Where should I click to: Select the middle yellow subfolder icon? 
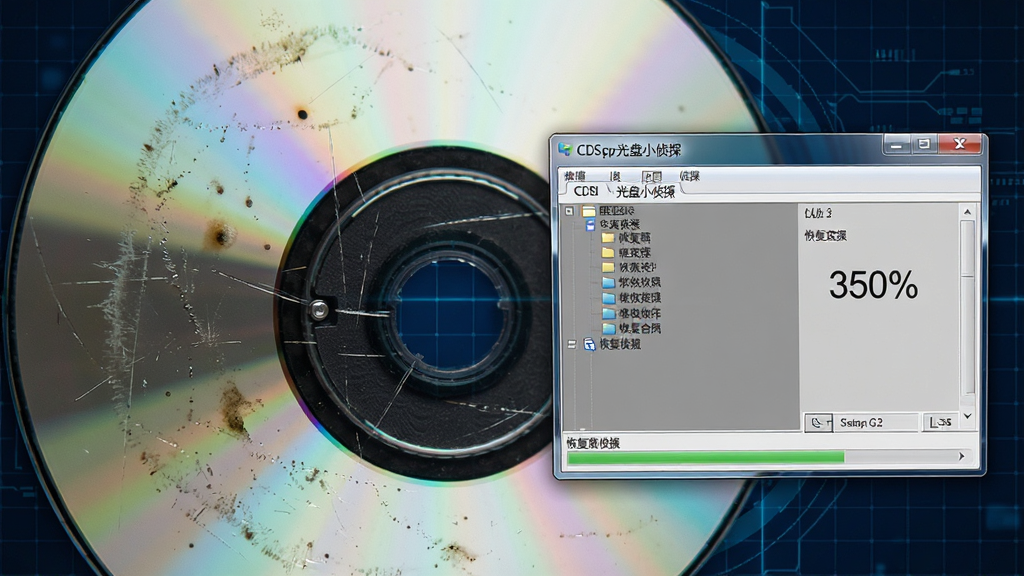[x=608, y=253]
